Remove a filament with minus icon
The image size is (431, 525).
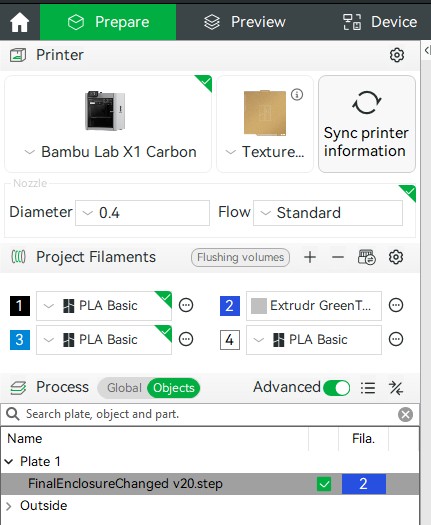(x=338, y=257)
